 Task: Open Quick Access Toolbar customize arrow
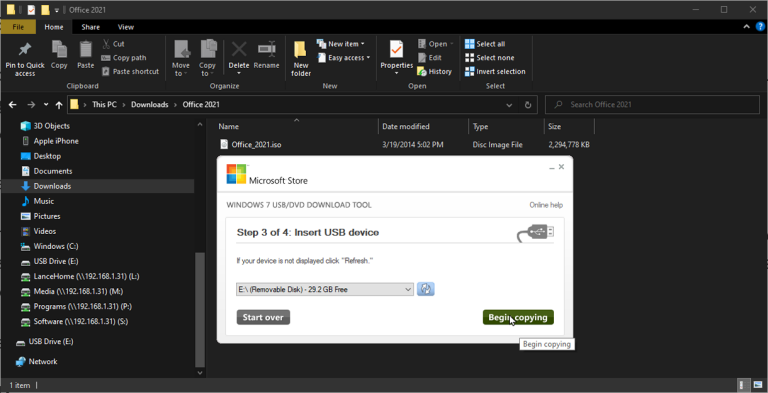tap(57, 10)
